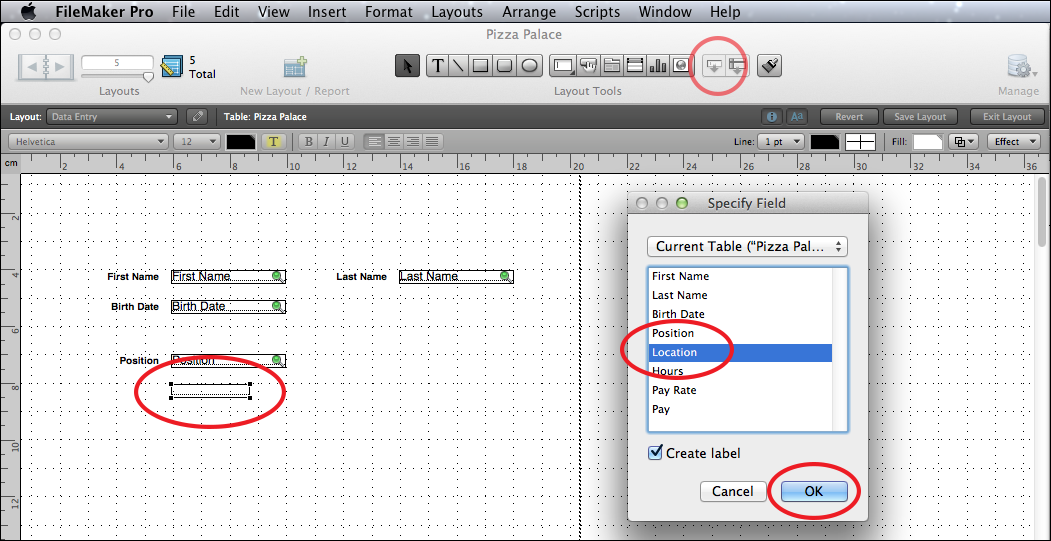The width and height of the screenshot is (1051, 541).
Task: Select the Rounded Rectangle tool
Action: [505, 66]
